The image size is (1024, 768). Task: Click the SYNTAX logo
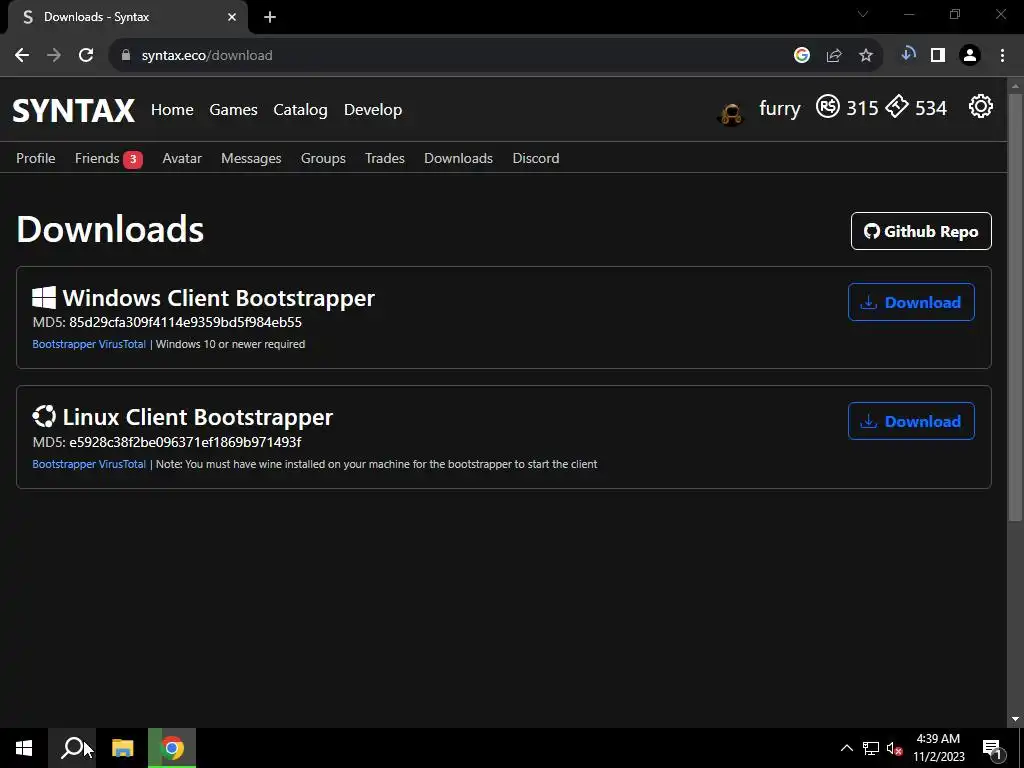click(x=74, y=110)
